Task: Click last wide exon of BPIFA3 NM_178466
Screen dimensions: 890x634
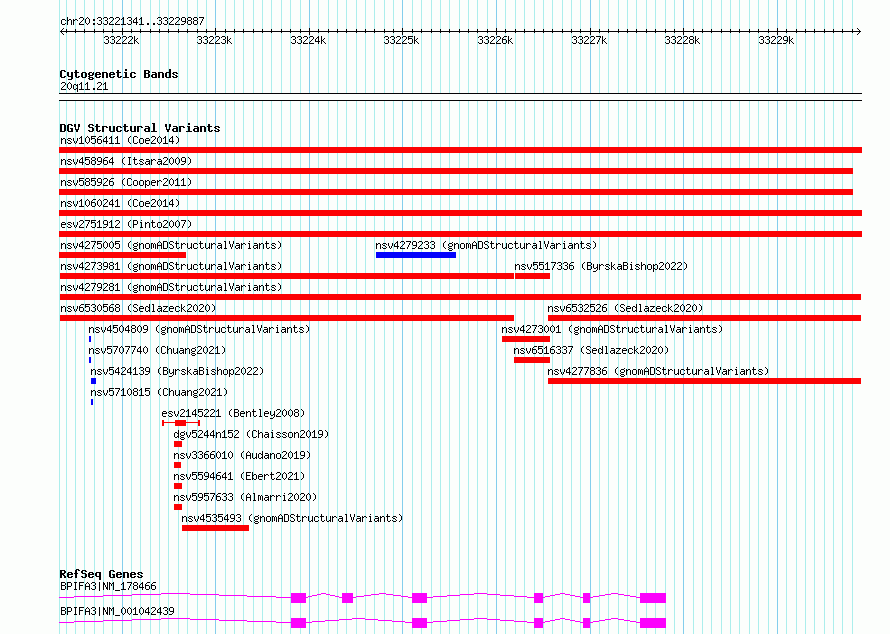Action: [653, 598]
